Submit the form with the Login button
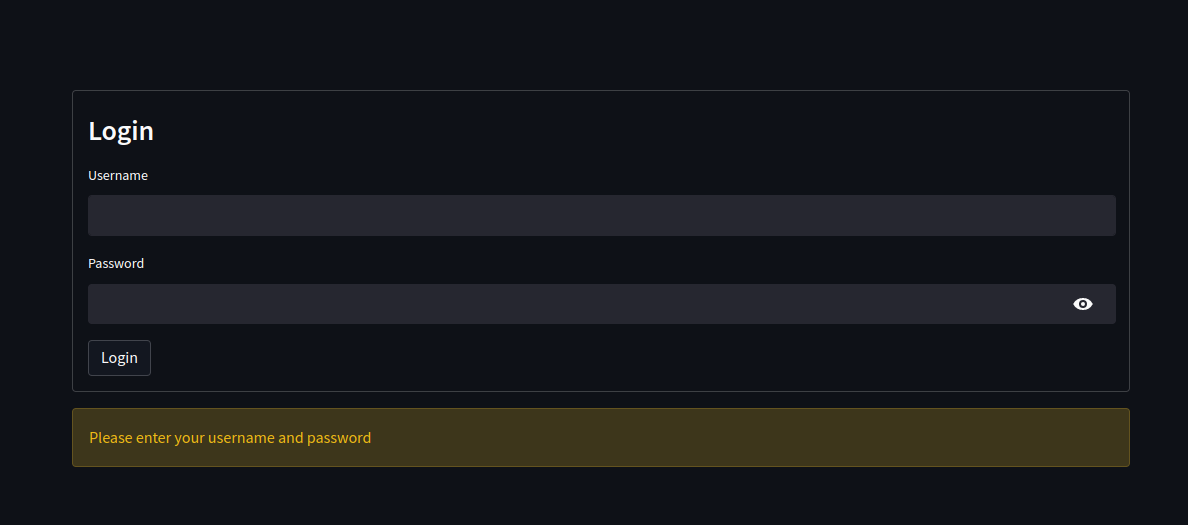 pos(119,358)
